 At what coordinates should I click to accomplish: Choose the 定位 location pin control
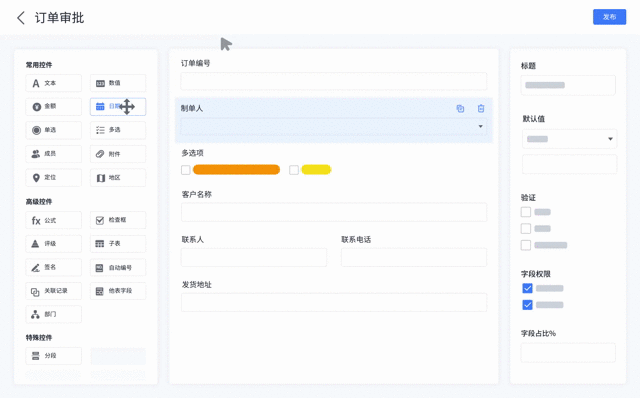53,178
